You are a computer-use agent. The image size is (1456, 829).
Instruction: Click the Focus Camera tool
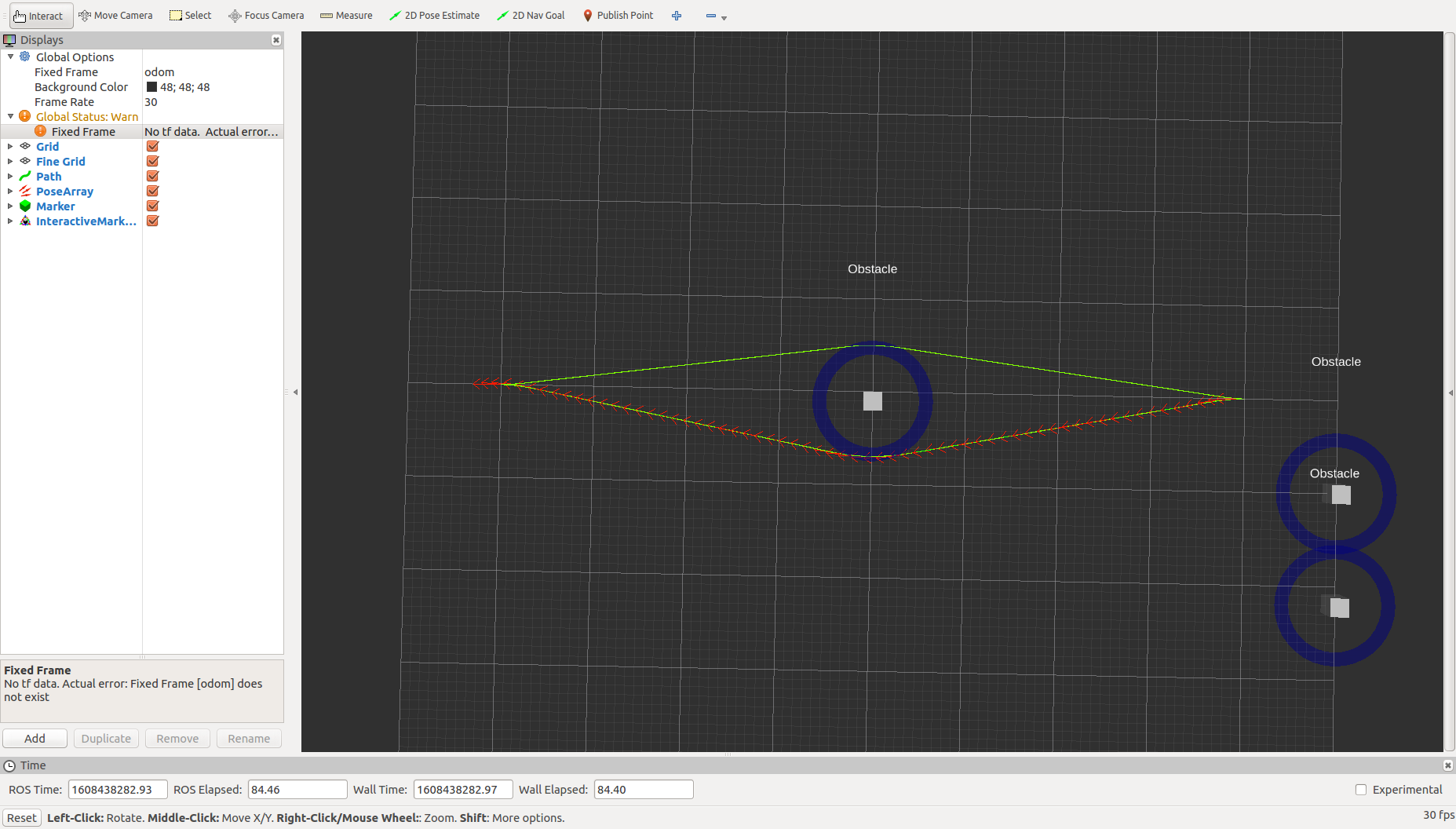(265, 15)
